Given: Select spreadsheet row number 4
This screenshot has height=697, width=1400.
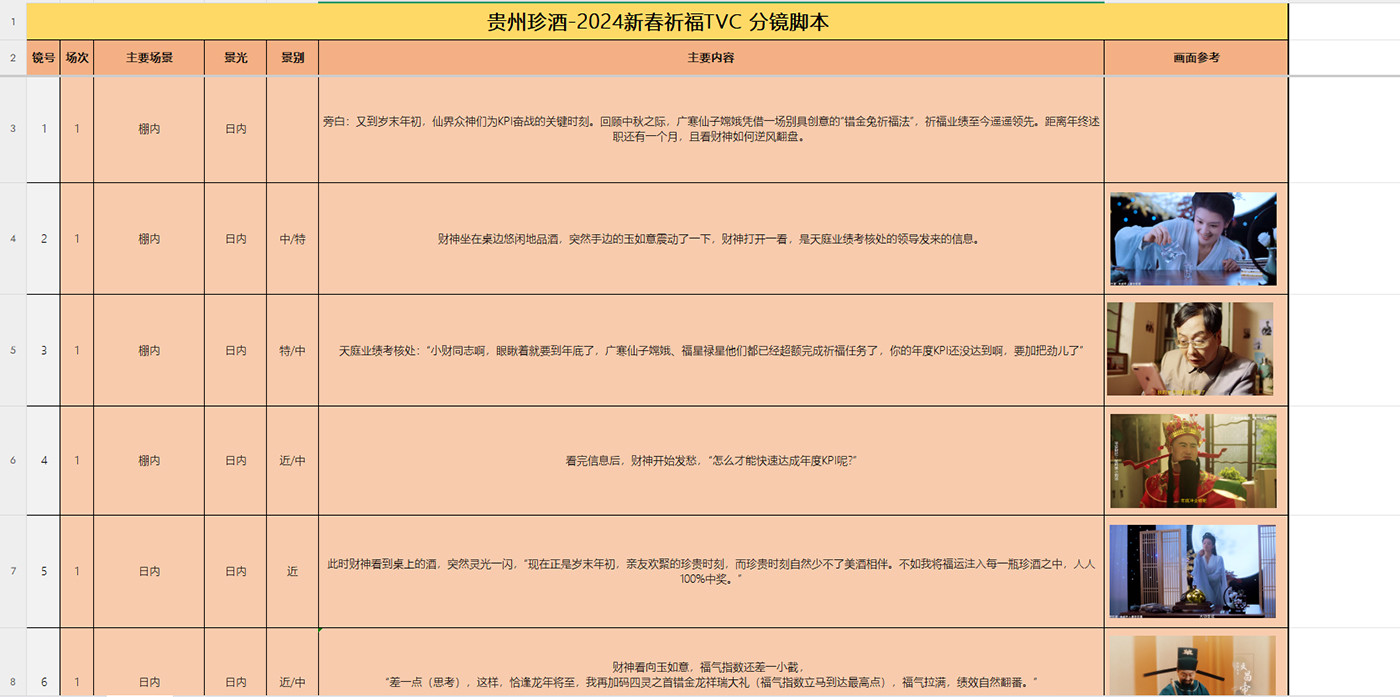Looking at the screenshot, I should [13, 239].
